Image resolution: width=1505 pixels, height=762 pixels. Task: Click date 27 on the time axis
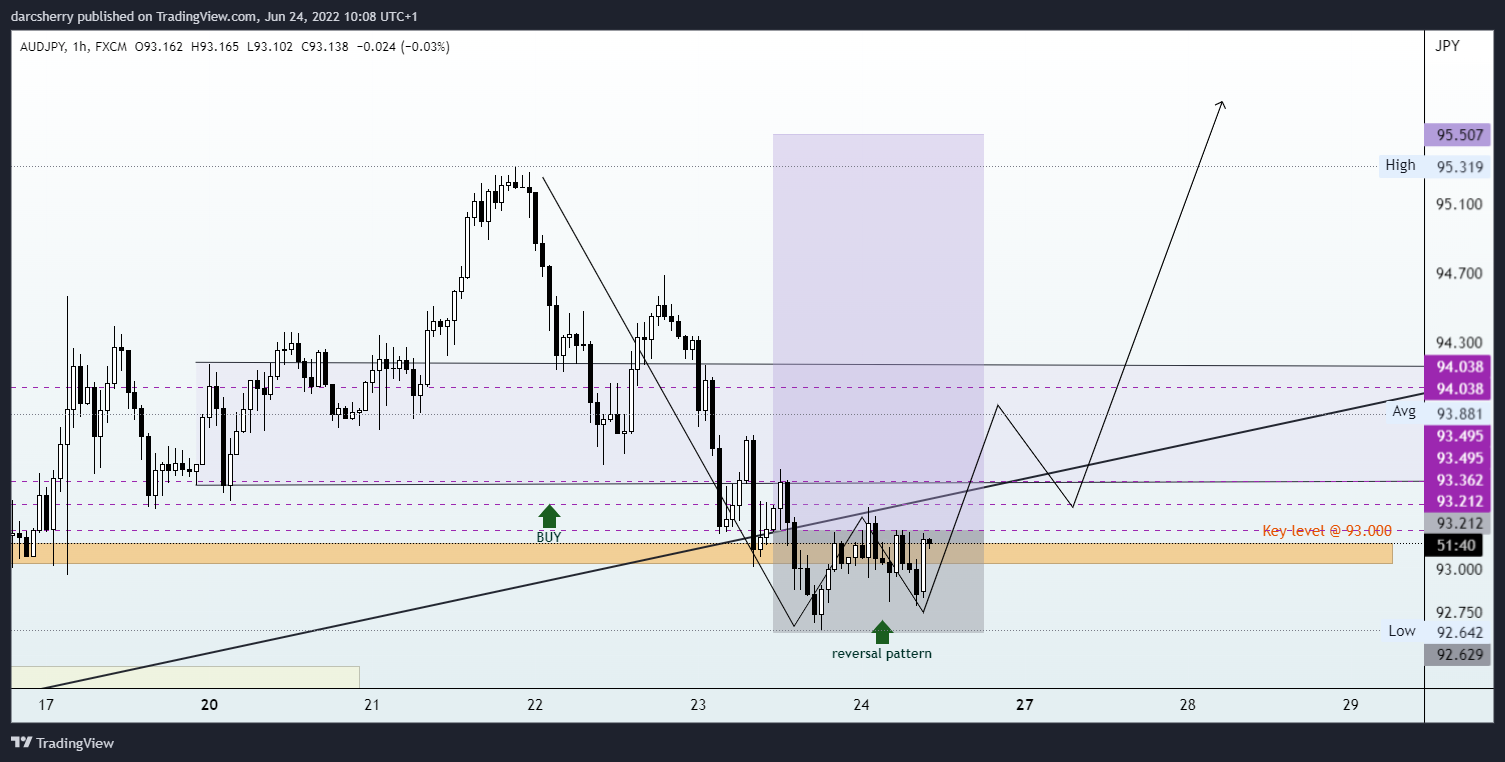point(1024,705)
